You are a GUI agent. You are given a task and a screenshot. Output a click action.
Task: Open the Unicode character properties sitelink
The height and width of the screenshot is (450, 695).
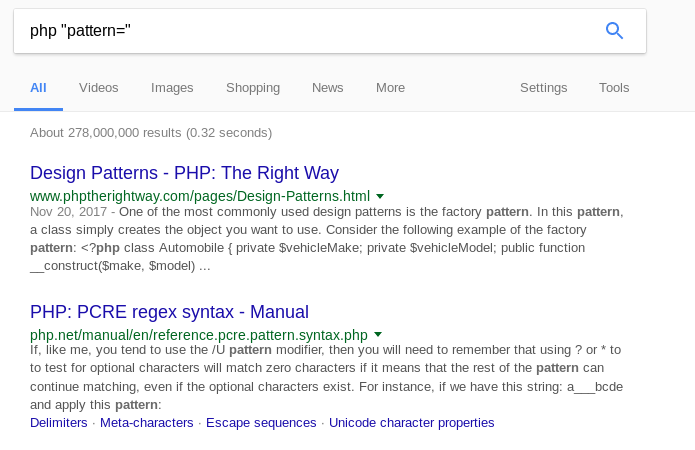tap(411, 423)
